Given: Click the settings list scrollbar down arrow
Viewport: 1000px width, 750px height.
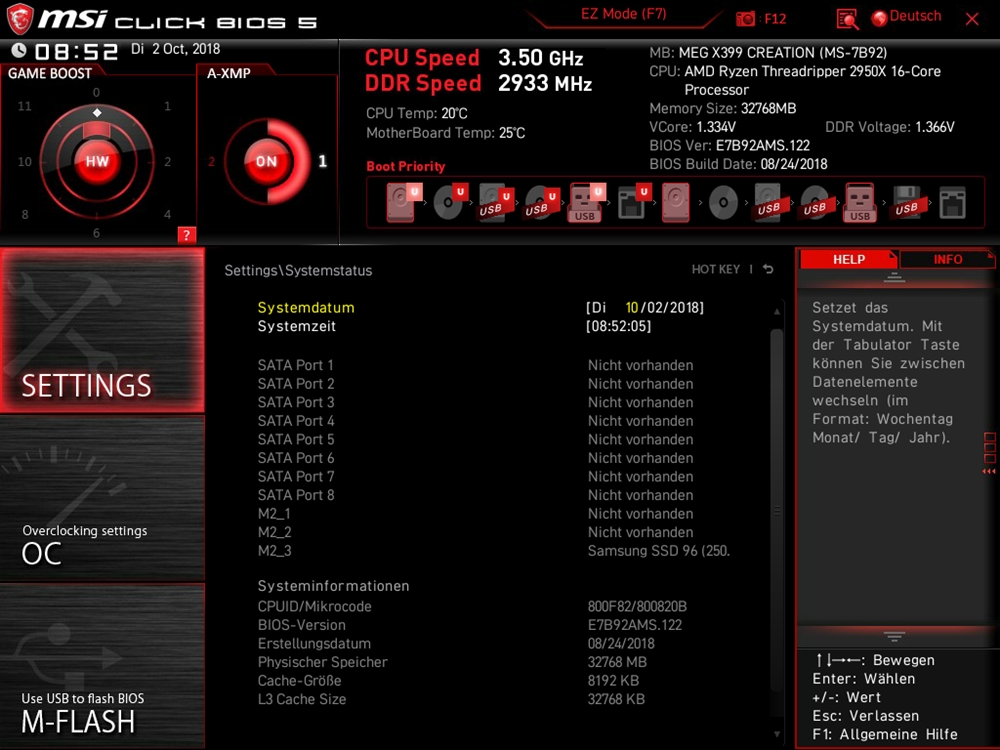Looking at the screenshot, I should 777,734.
